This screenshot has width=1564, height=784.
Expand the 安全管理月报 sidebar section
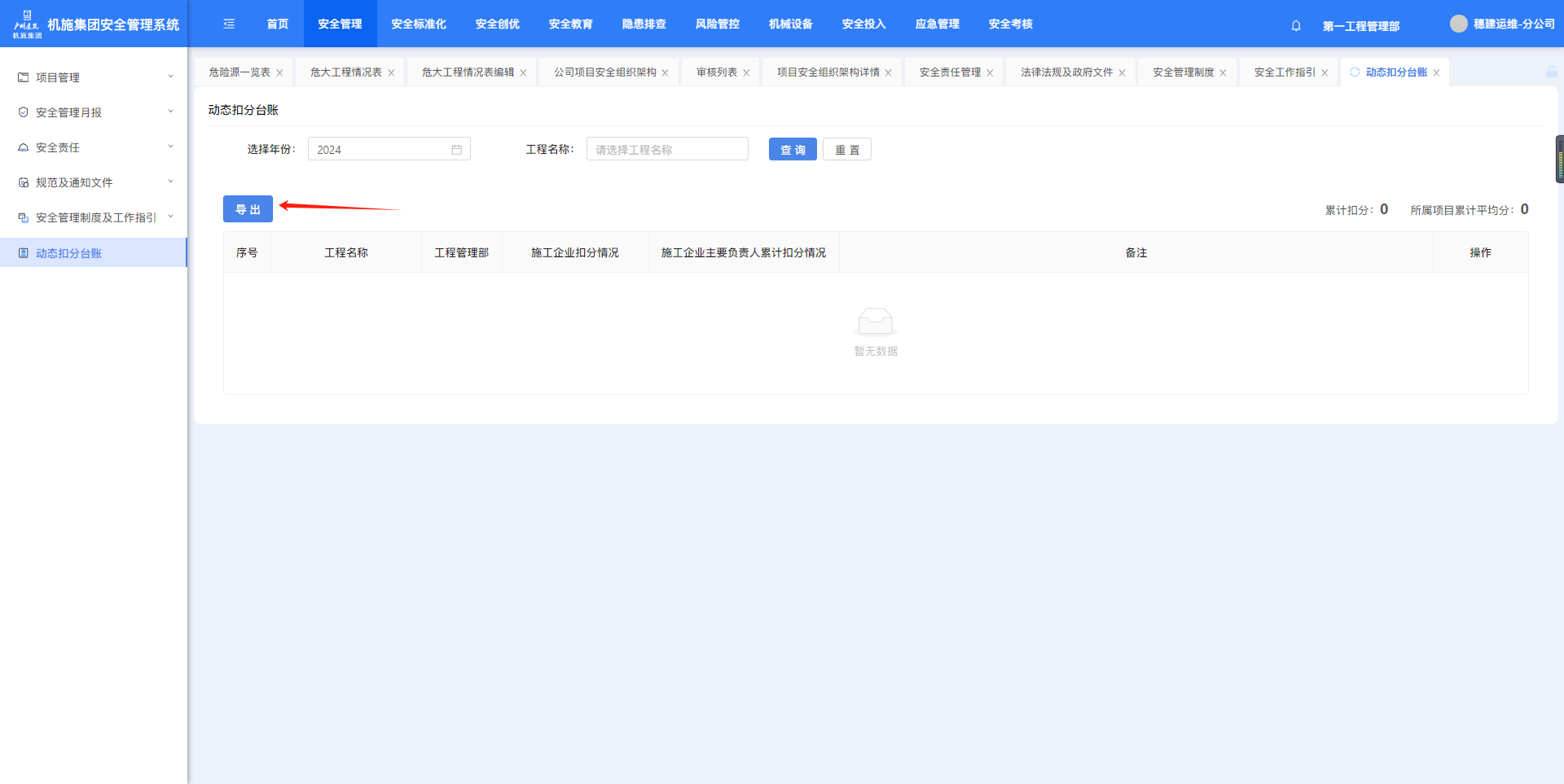[94, 112]
